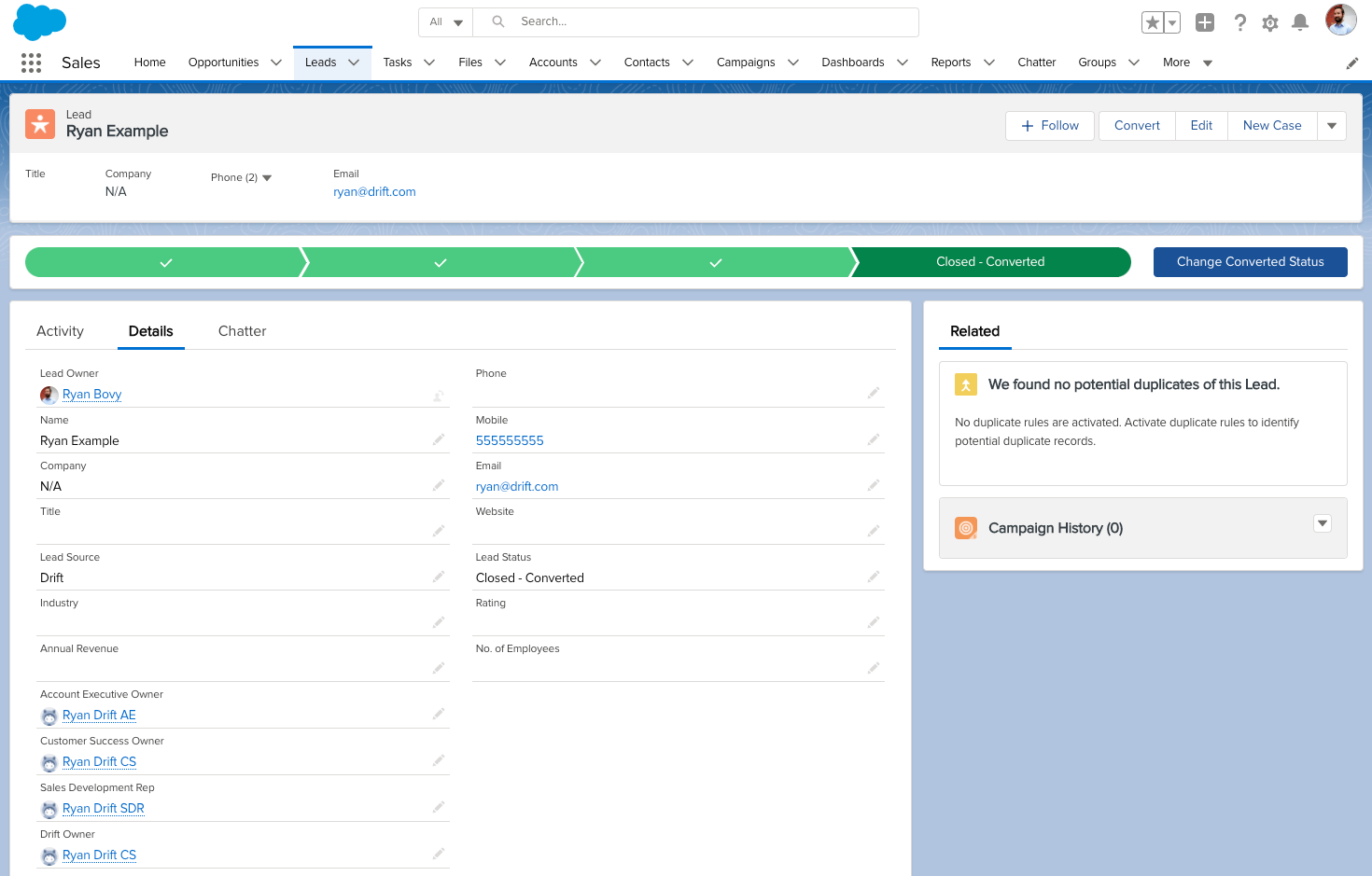Open the Notifications bell
The height and width of the screenshot is (876, 1372).
pyautogui.click(x=1300, y=22)
